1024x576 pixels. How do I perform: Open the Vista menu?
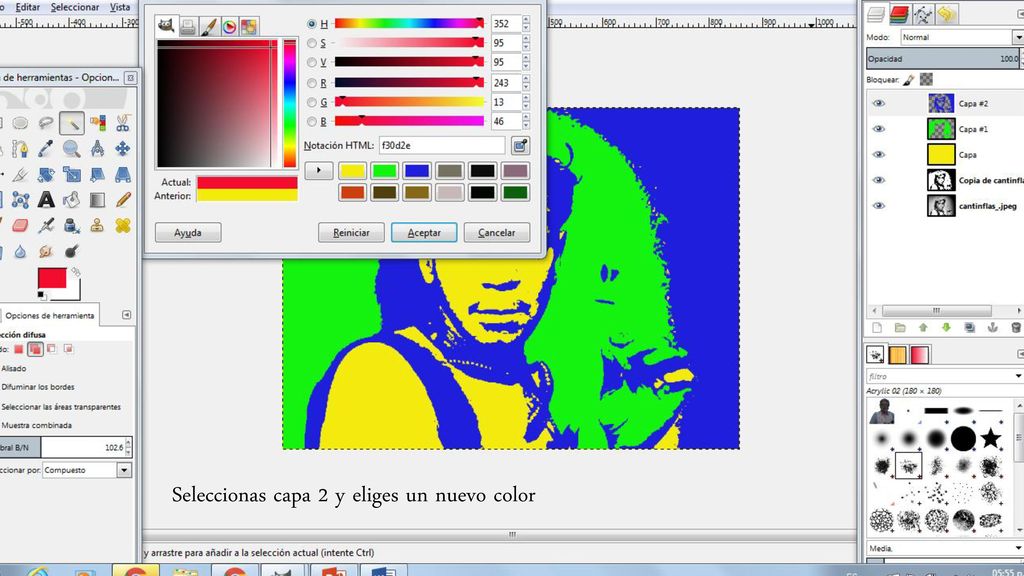(120, 7)
